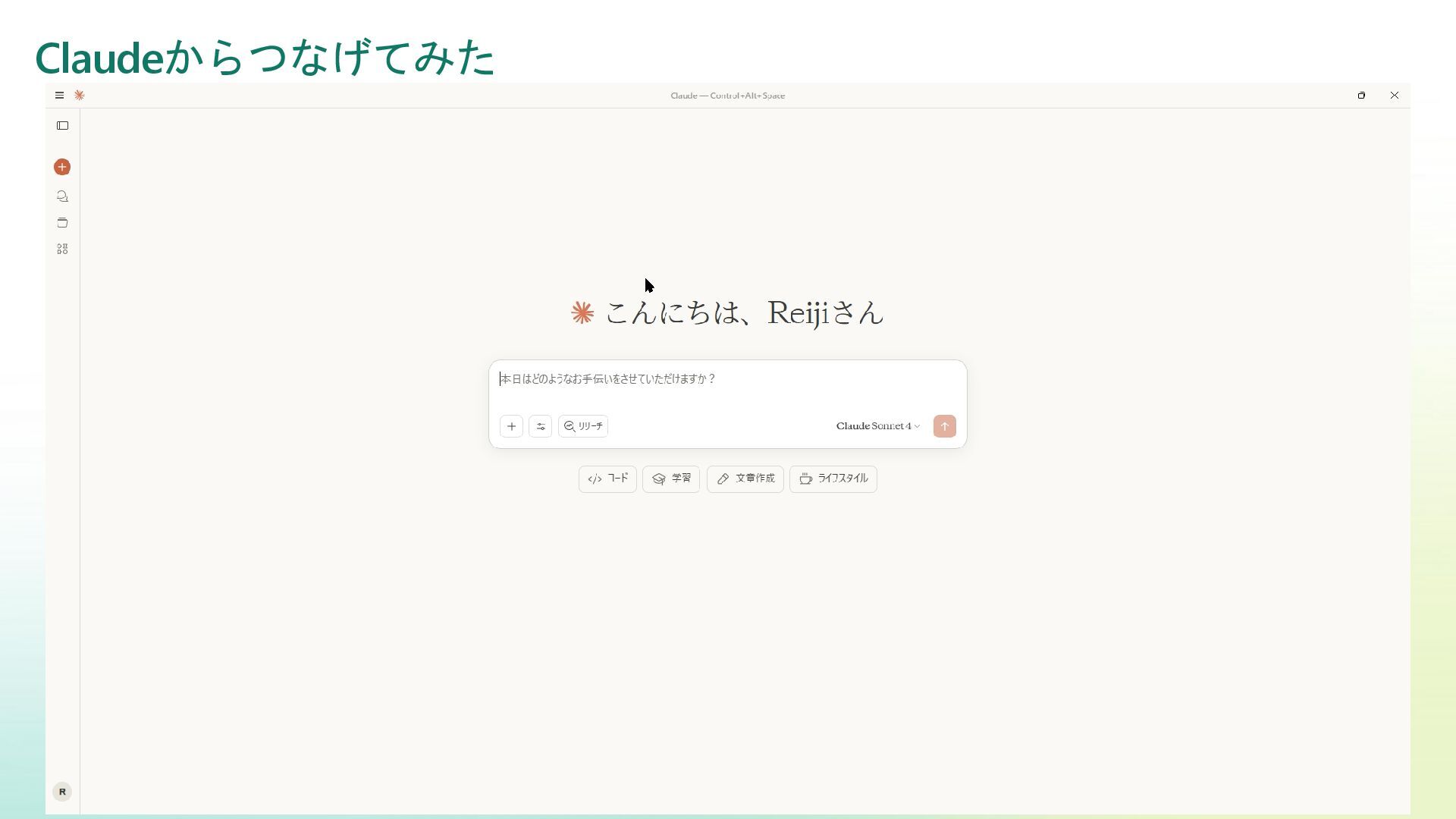Click the Claude — Control+Alt+Space title text
The width and height of the screenshot is (1456, 819).
tap(728, 96)
